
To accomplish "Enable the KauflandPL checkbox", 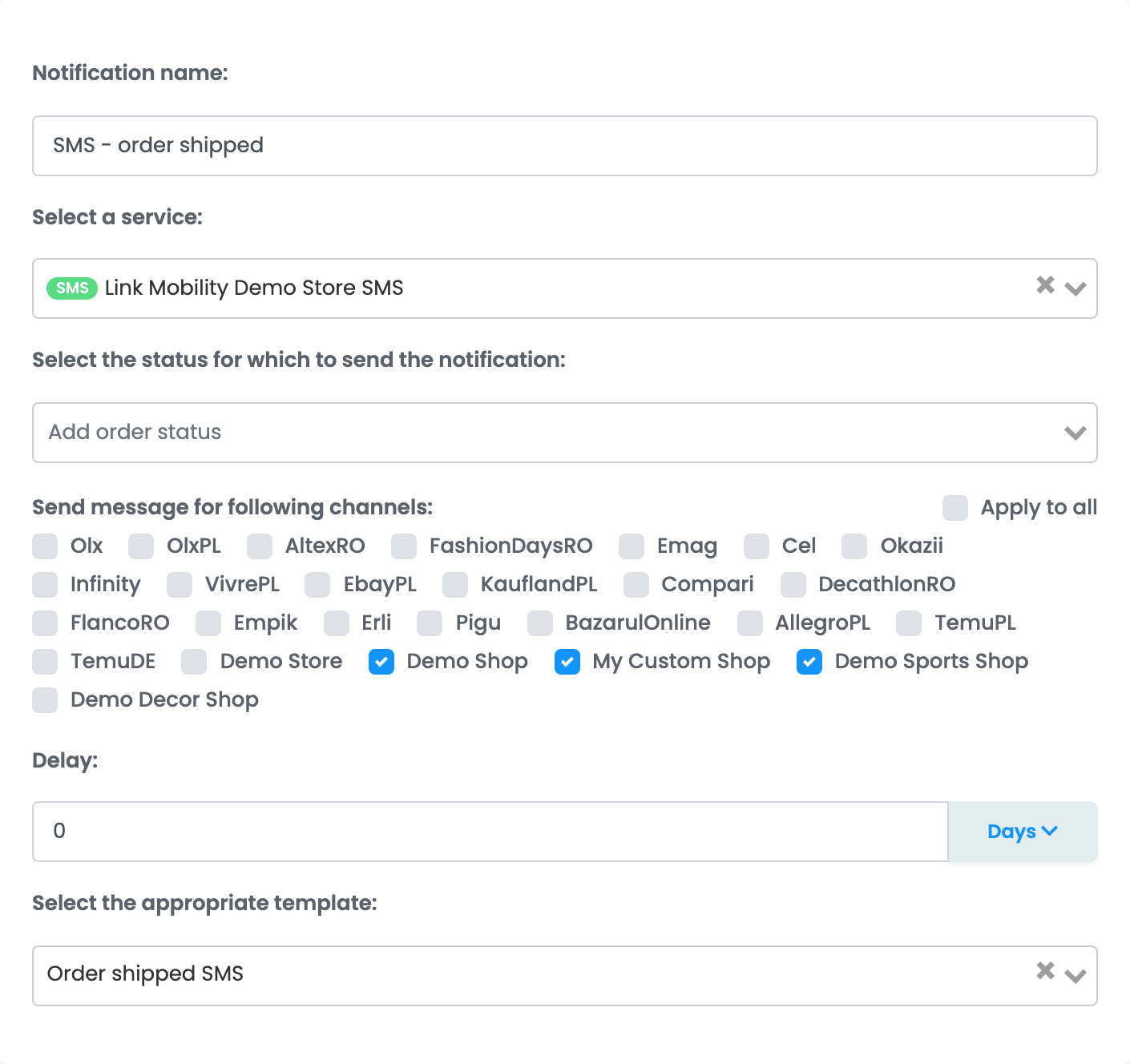I will click(455, 584).
